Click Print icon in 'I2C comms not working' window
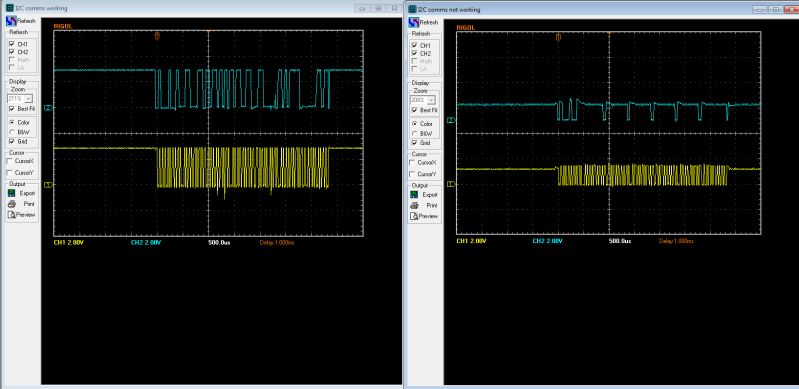Image resolution: width=799 pixels, height=389 pixels. click(415, 205)
